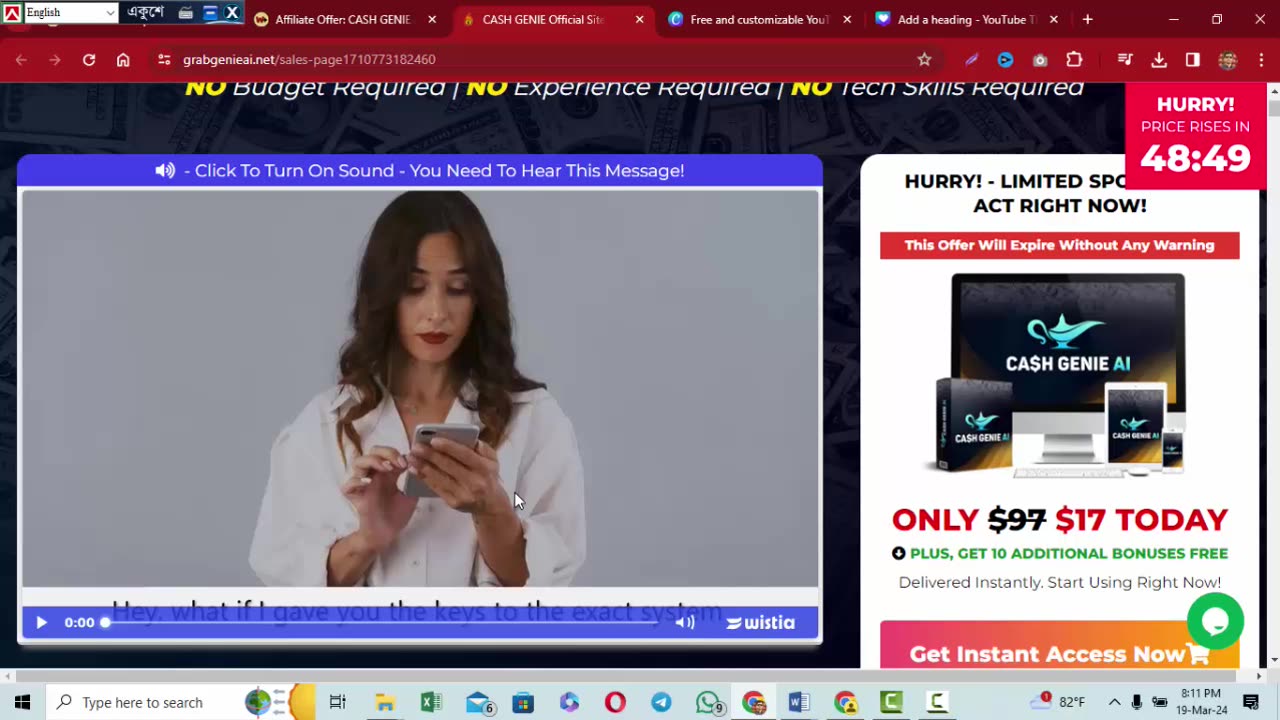This screenshot has height=720, width=1280.
Task: Open the Extensions puzzle menu
Action: 1074,60
